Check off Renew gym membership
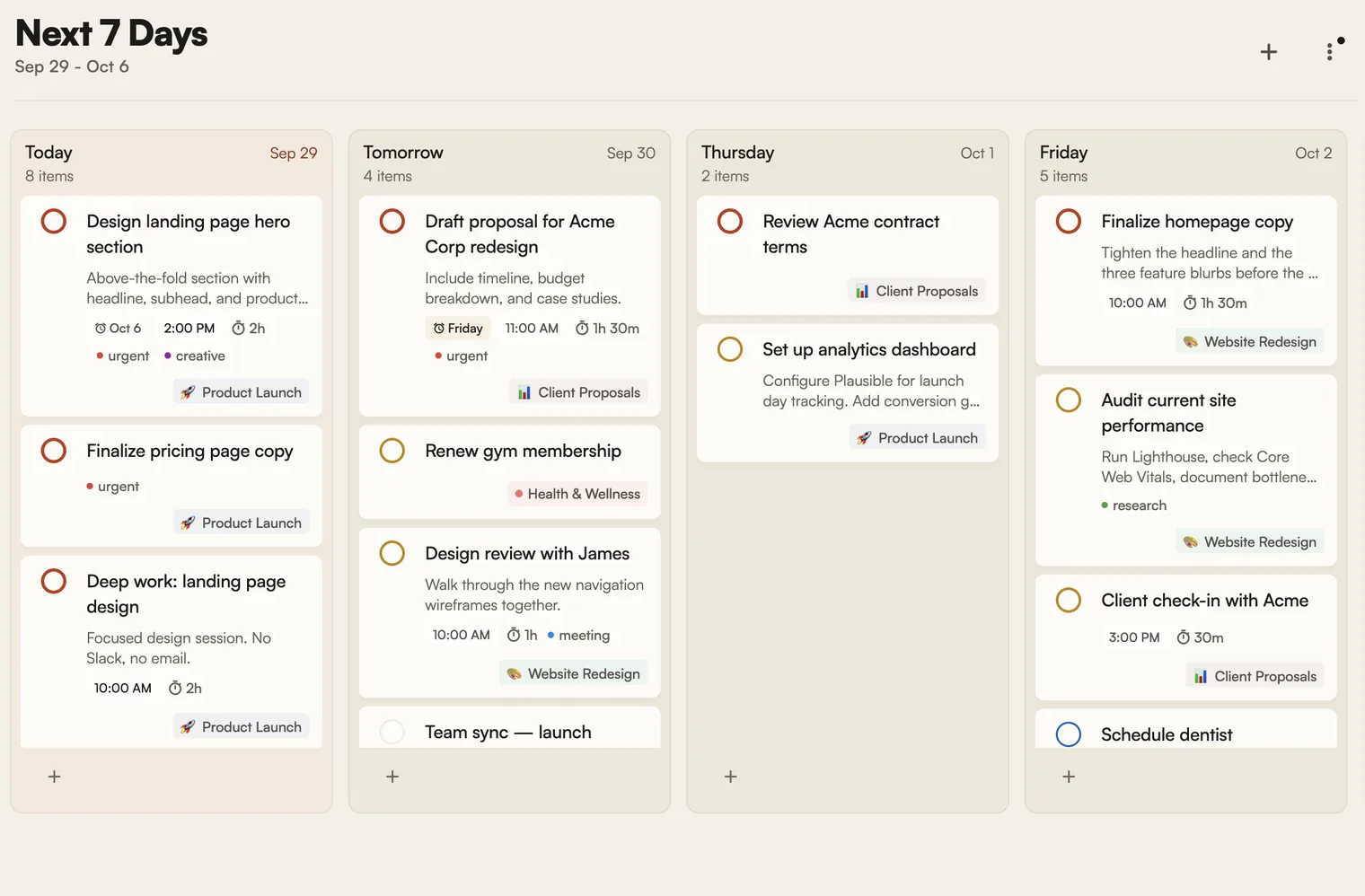The height and width of the screenshot is (896, 1365). [x=392, y=451]
